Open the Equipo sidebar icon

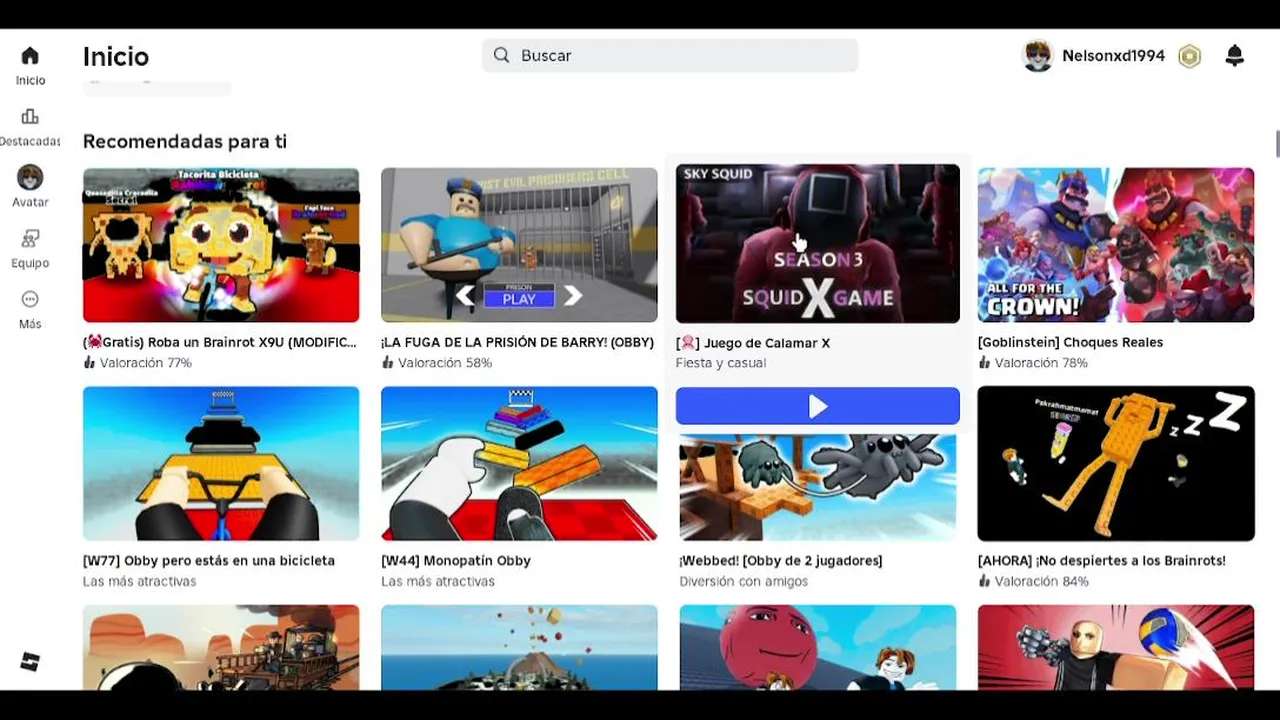tap(30, 239)
